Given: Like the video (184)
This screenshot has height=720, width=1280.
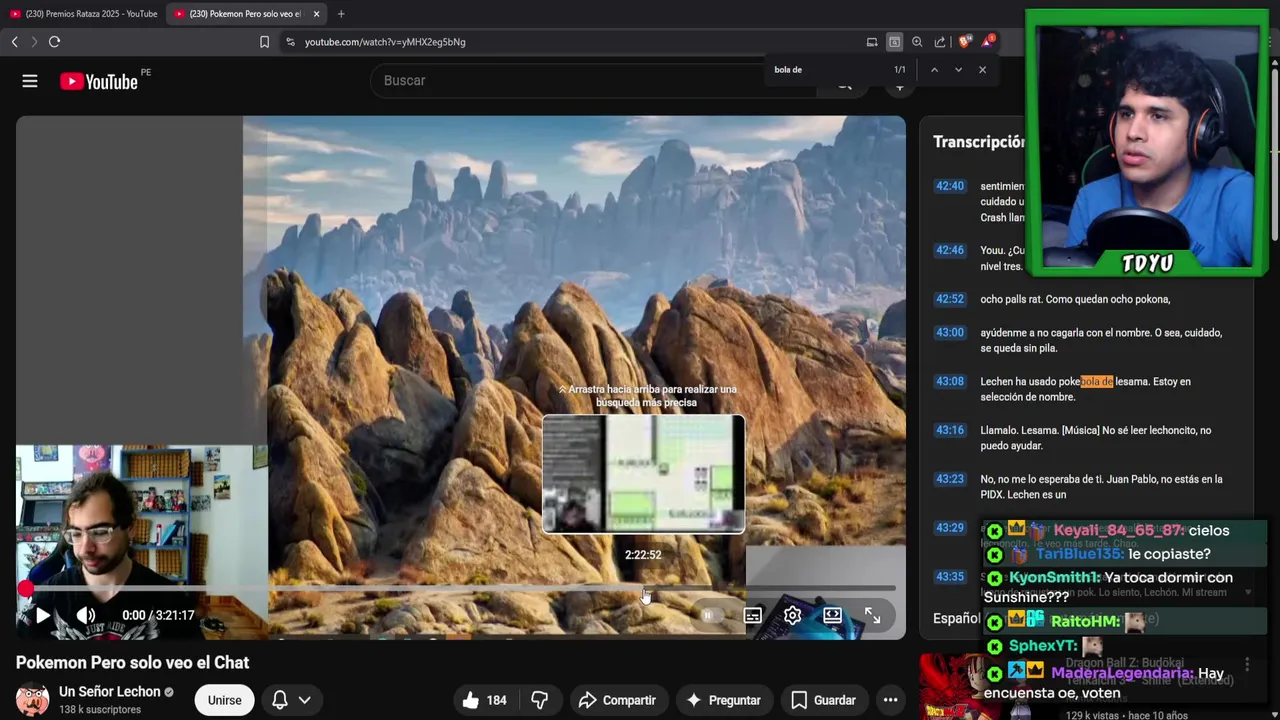Looking at the screenshot, I should click(484, 700).
